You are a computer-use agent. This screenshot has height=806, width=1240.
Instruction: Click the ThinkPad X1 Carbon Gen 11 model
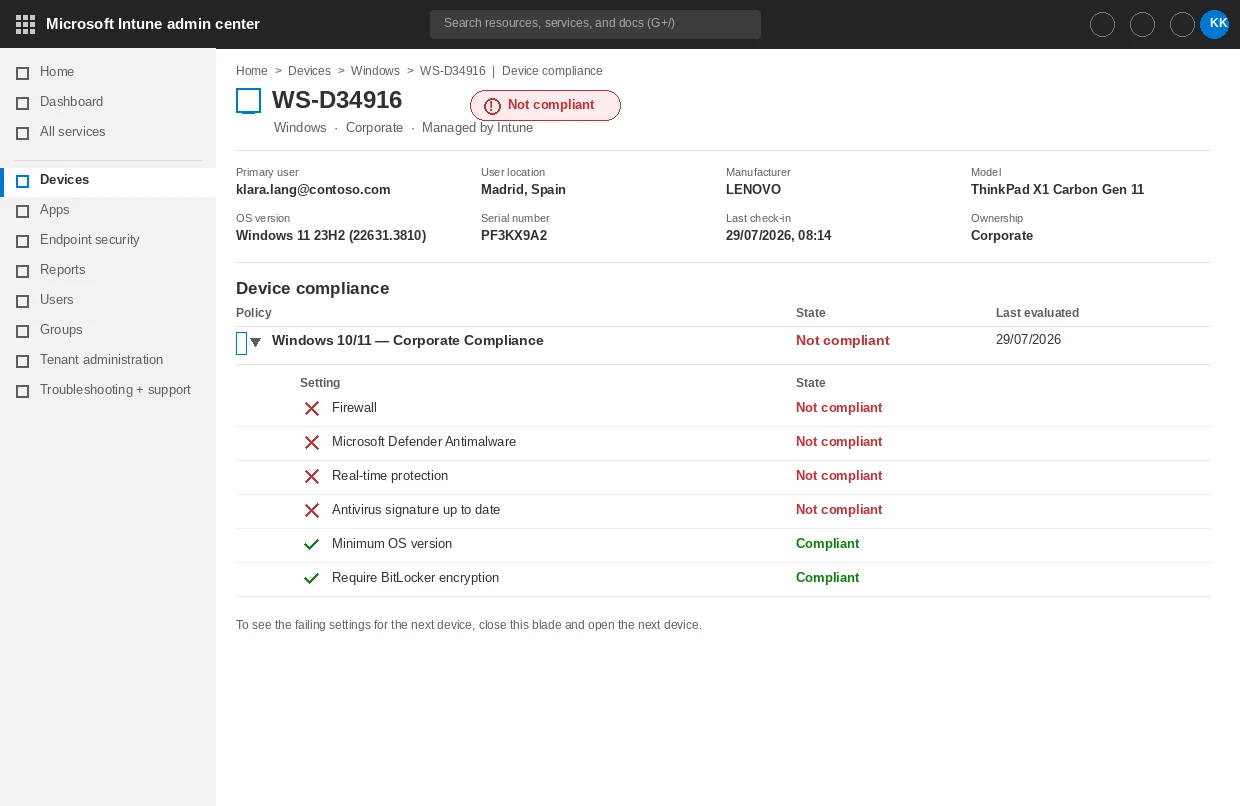click(x=1057, y=190)
